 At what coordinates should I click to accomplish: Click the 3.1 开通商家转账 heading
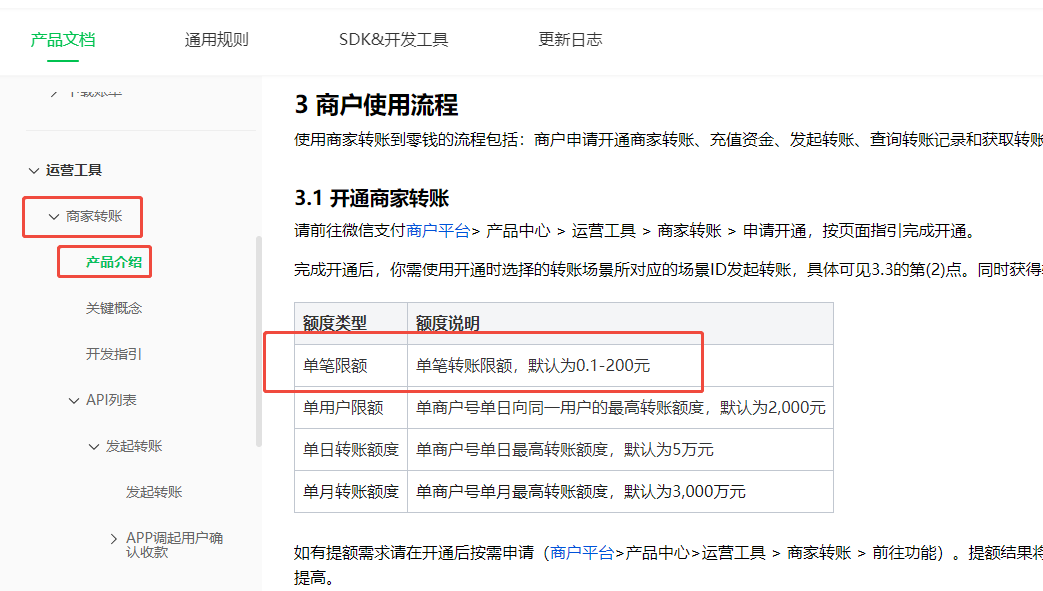click(x=372, y=198)
